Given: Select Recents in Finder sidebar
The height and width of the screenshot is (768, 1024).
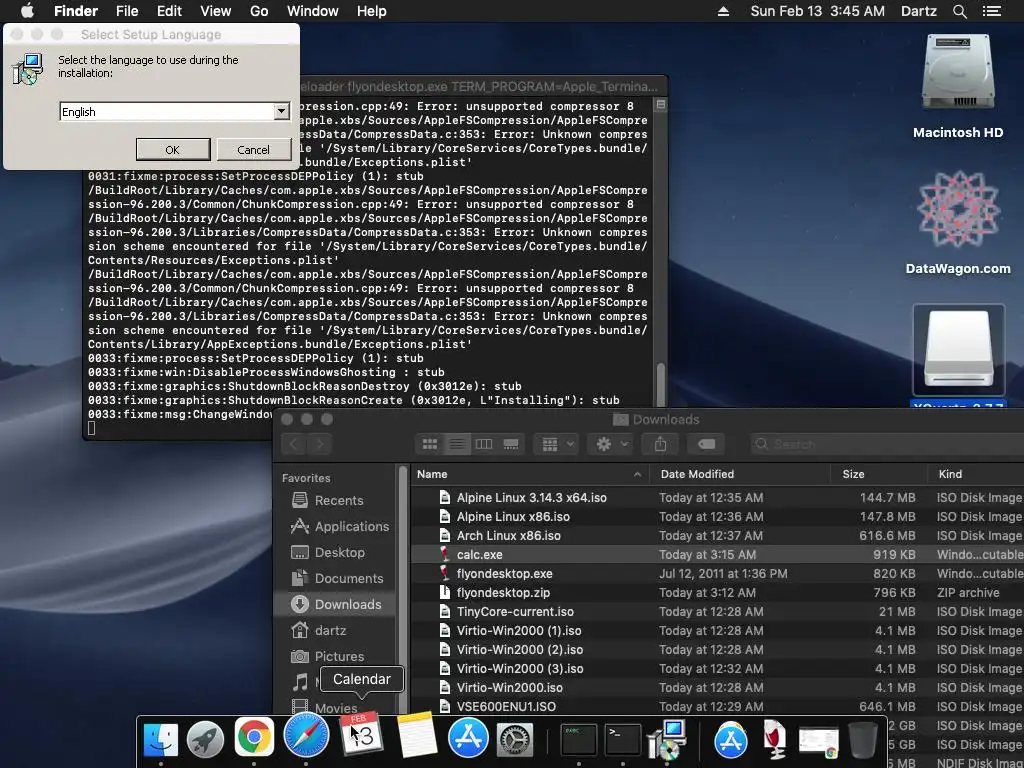Looking at the screenshot, I should [338, 500].
